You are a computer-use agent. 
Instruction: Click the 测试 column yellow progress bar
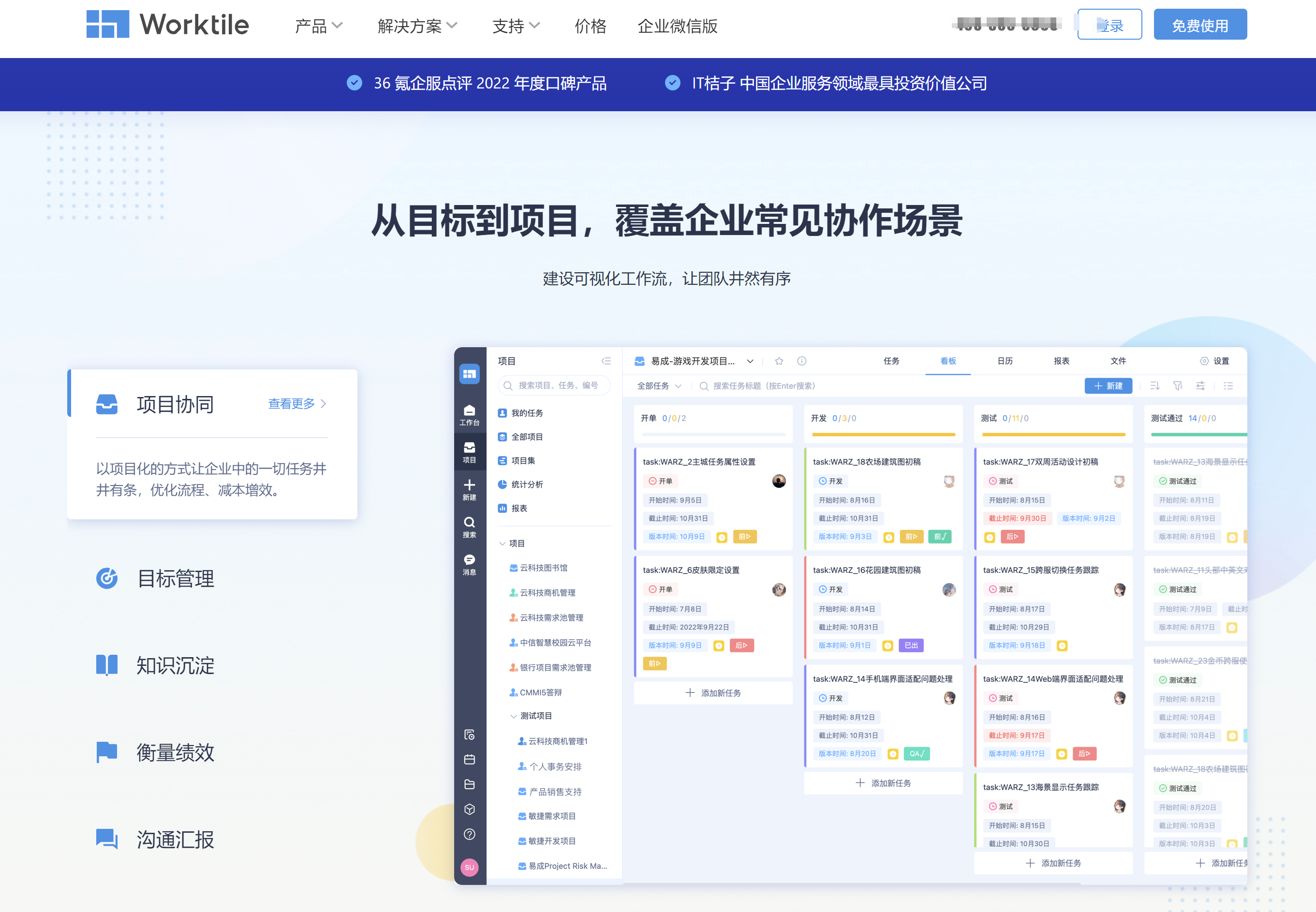(1053, 434)
